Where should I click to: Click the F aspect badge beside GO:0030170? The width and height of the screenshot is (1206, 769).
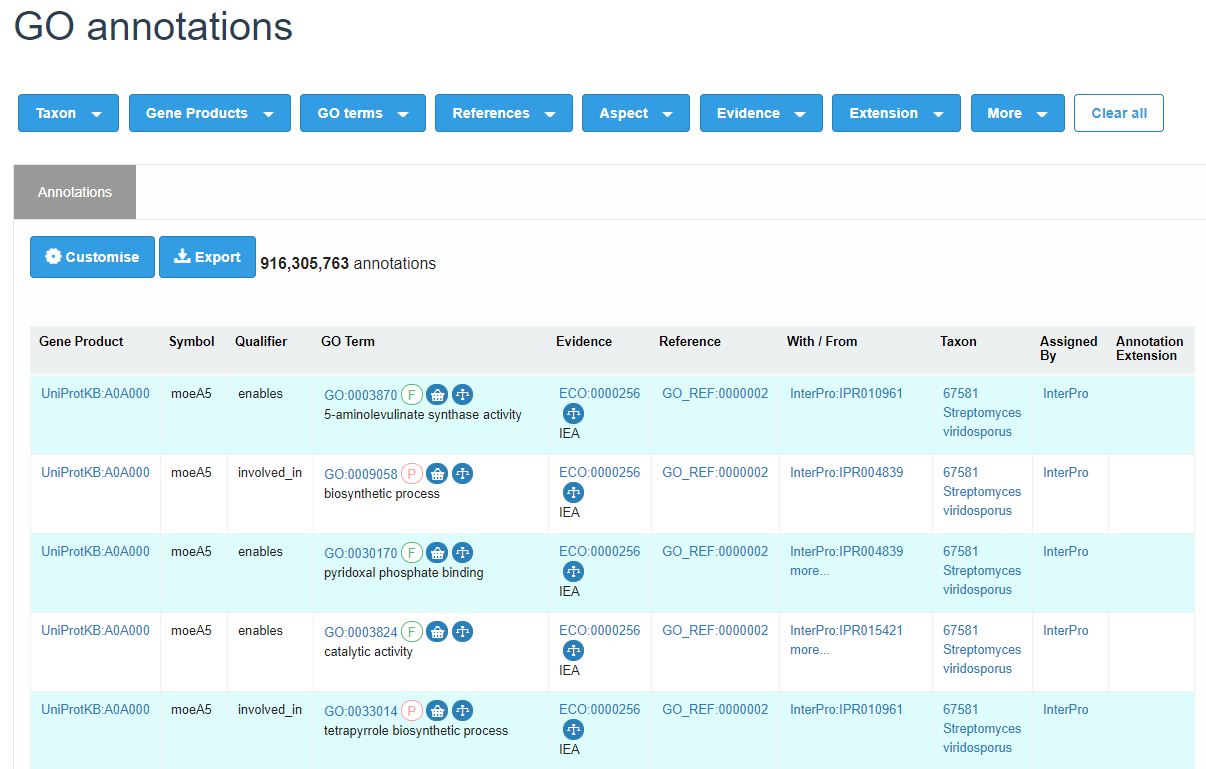pos(412,552)
